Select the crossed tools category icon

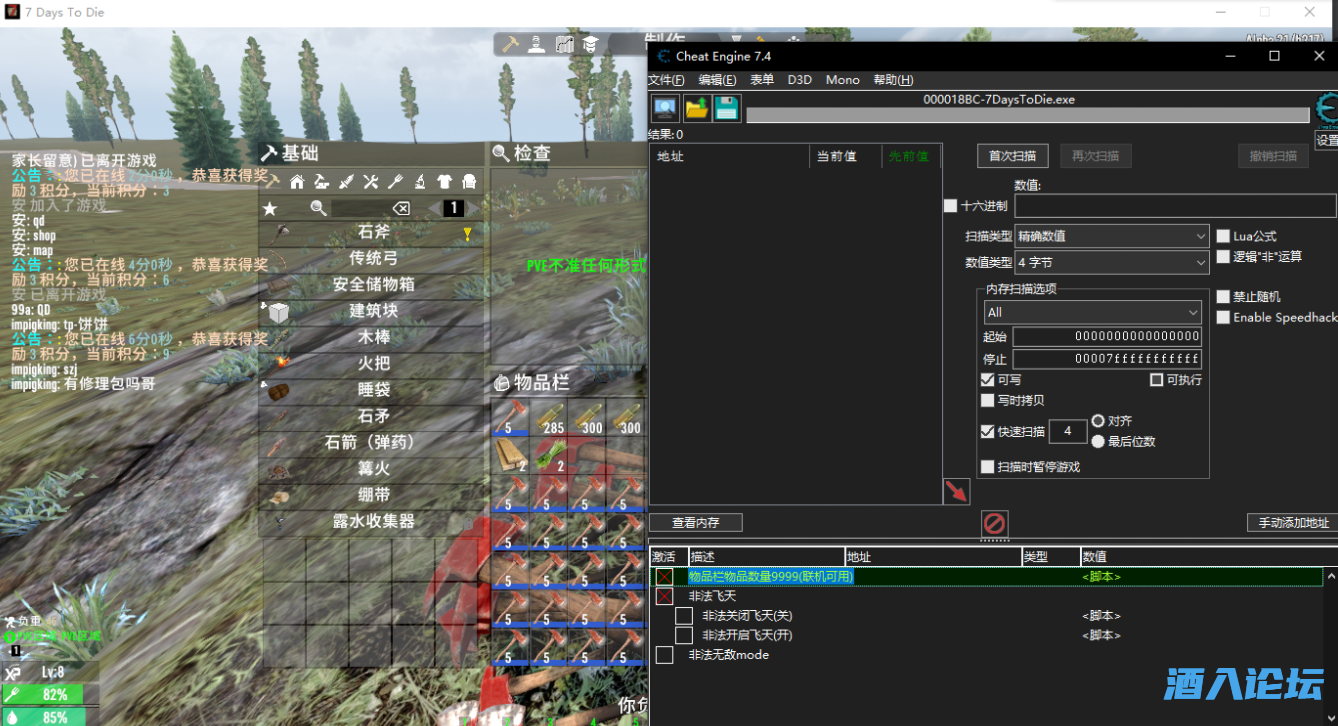370,182
